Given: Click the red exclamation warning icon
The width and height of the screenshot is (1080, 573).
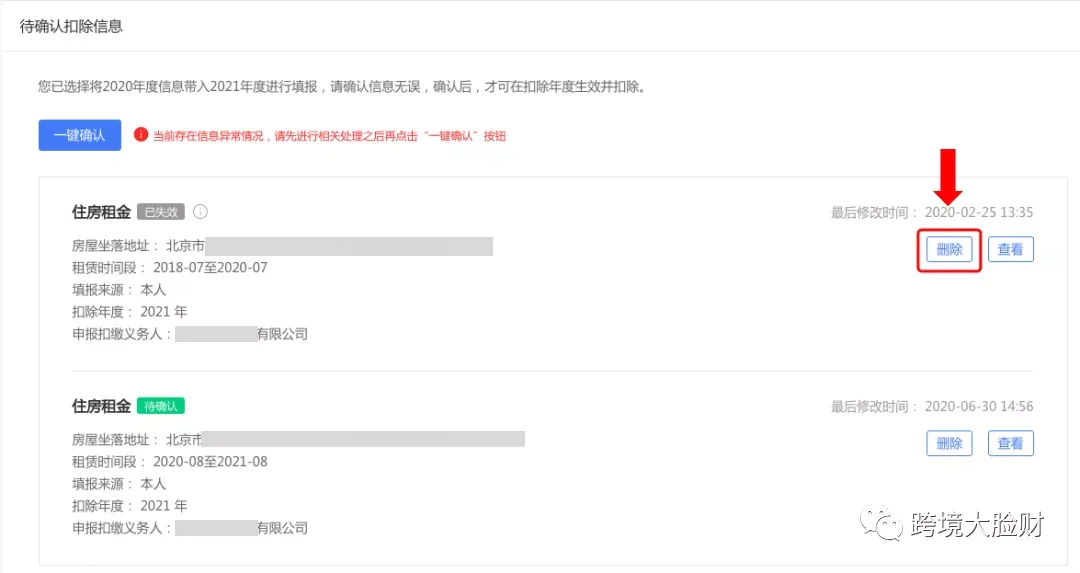Looking at the screenshot, I should (141, 134).
